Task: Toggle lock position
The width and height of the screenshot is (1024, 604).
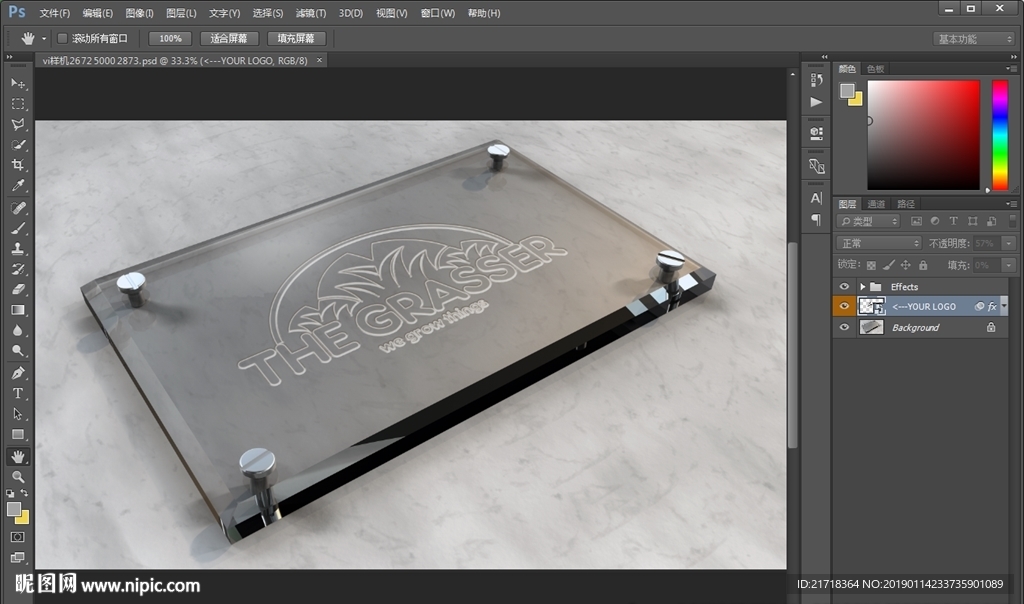Action: (x=906, y=265)
